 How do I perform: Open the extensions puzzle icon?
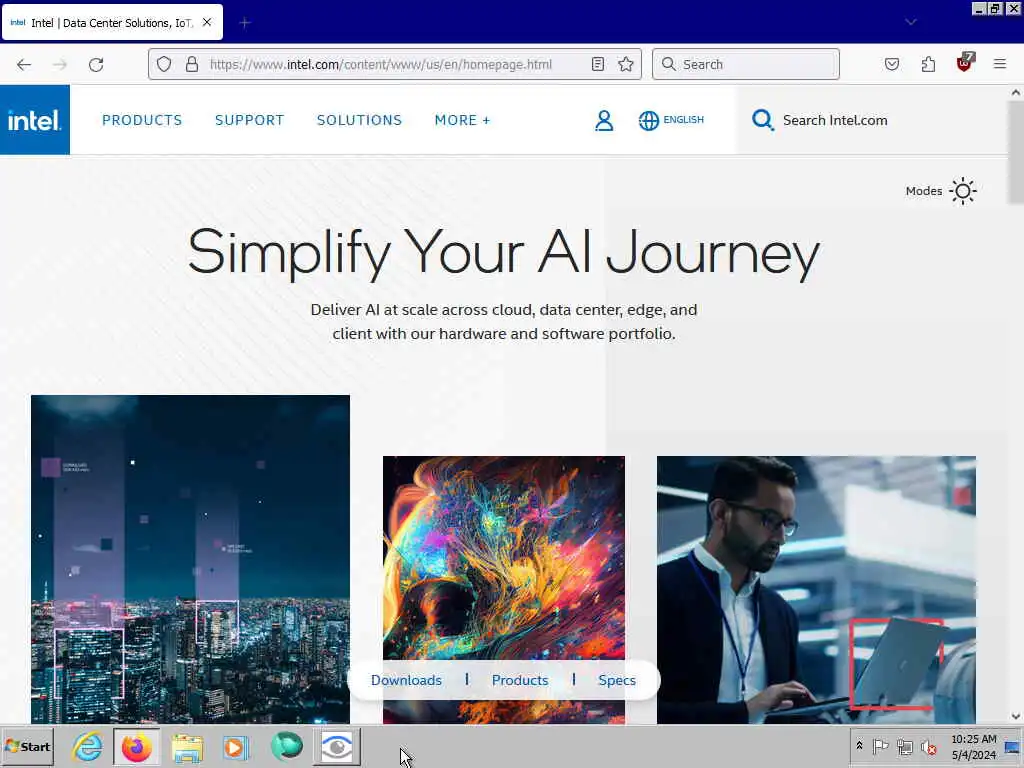click(x=928, y=64)
